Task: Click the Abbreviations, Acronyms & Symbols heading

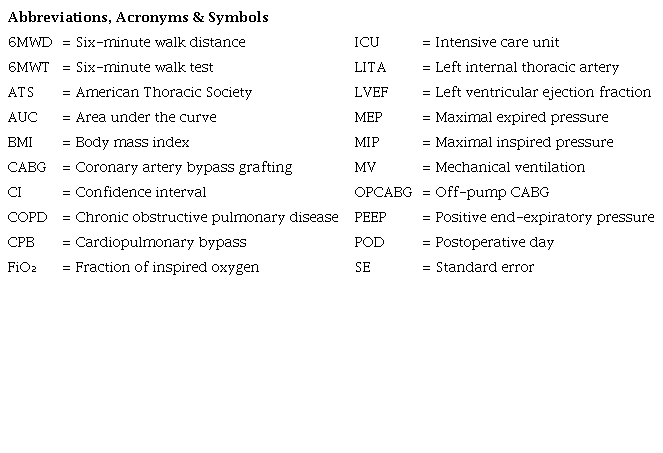Action: coord(138,18)
